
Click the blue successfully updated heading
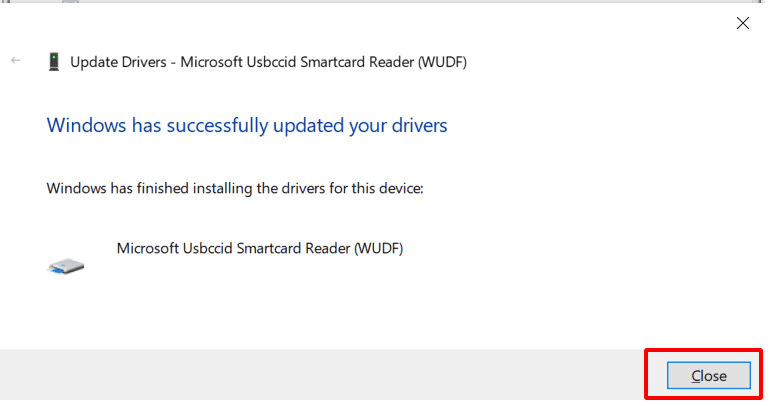pos(247,126)
